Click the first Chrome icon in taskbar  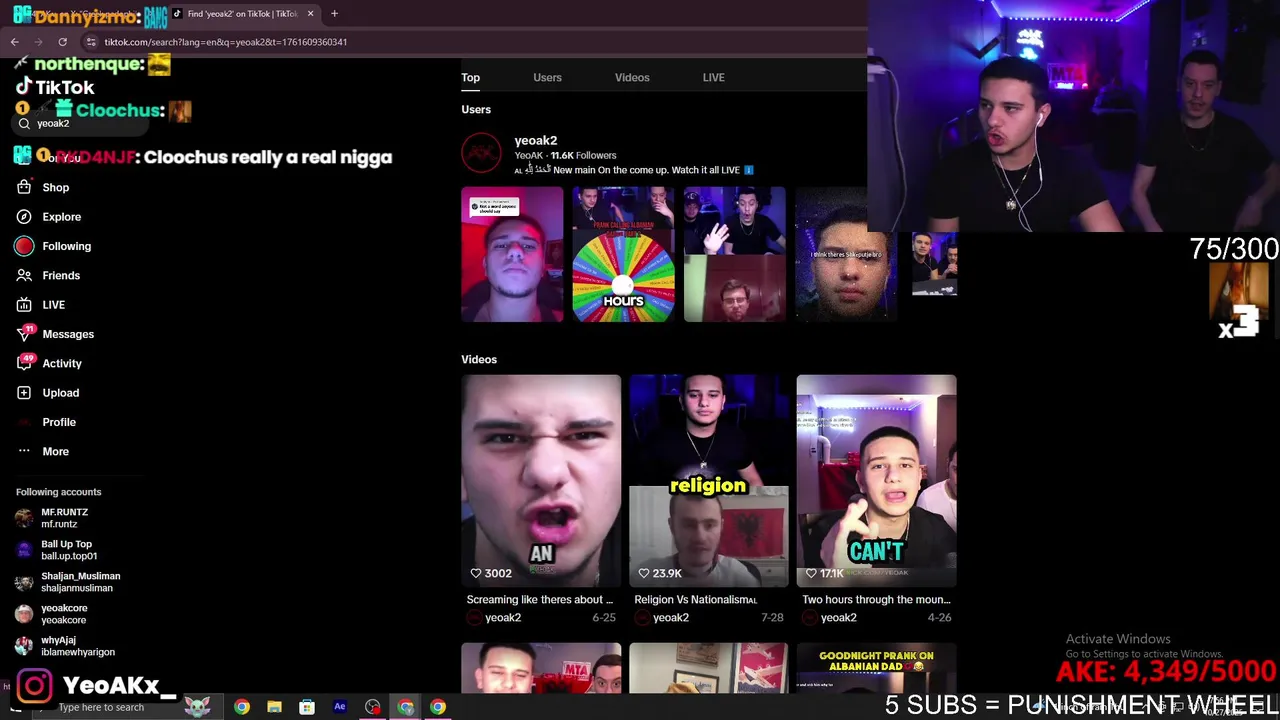click(242, 707)
